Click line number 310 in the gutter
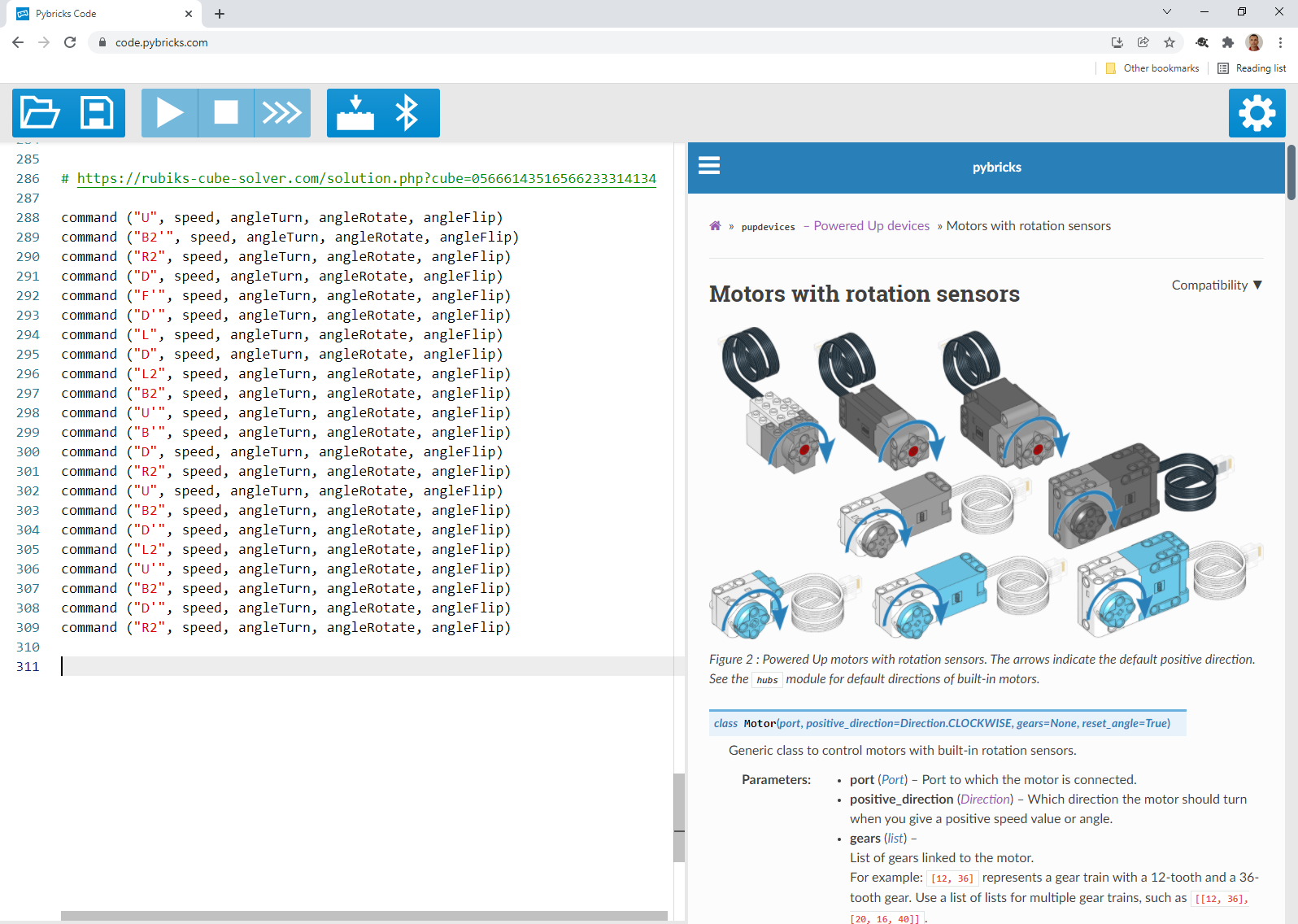The height and width of the screenshot is (924, 1298). [x=28, y=647]
